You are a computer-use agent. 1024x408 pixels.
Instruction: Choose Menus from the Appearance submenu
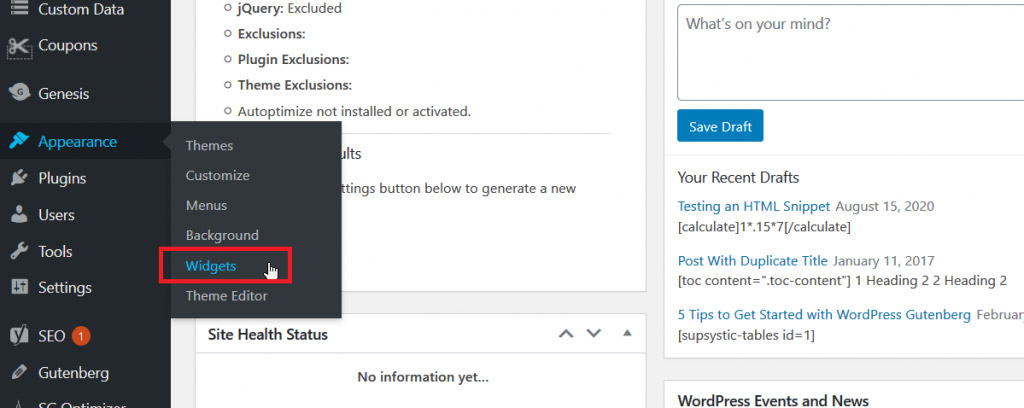(x=206, y=205)
